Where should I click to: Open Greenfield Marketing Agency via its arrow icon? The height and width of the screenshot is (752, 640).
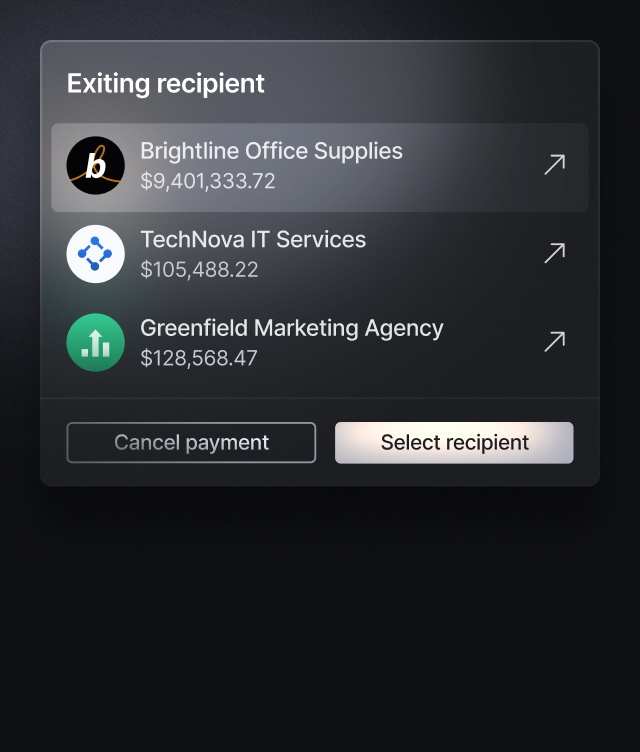pos(554,342)
